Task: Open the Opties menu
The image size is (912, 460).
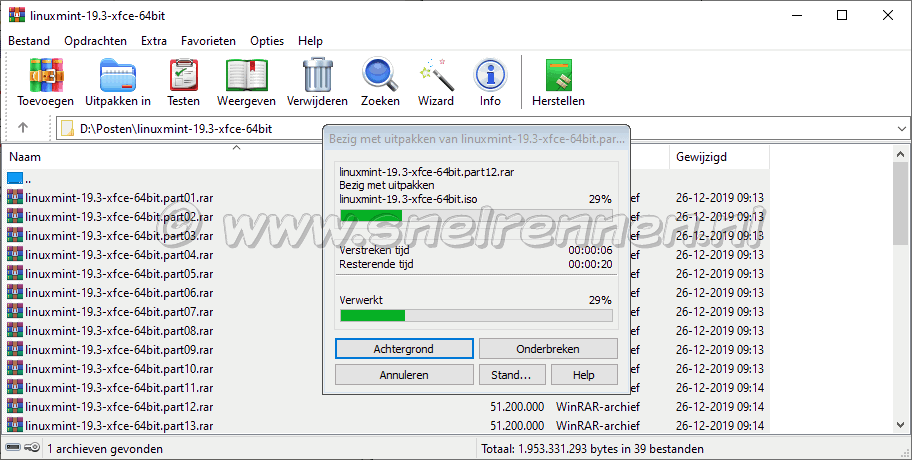Action: (x=267, y=41)
